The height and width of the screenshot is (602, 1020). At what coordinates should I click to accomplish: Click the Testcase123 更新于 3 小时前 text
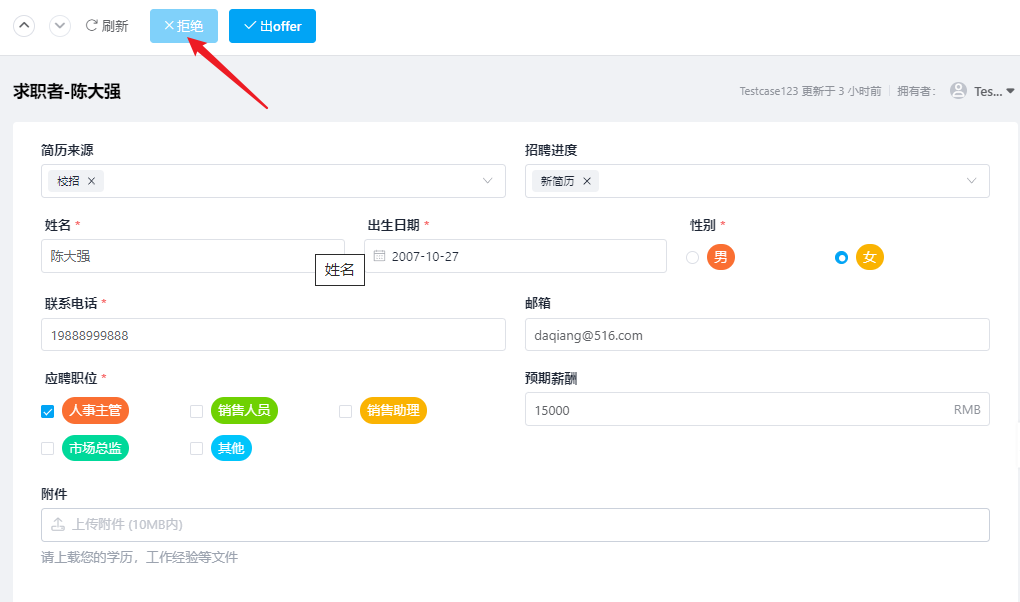coord(810,91)
